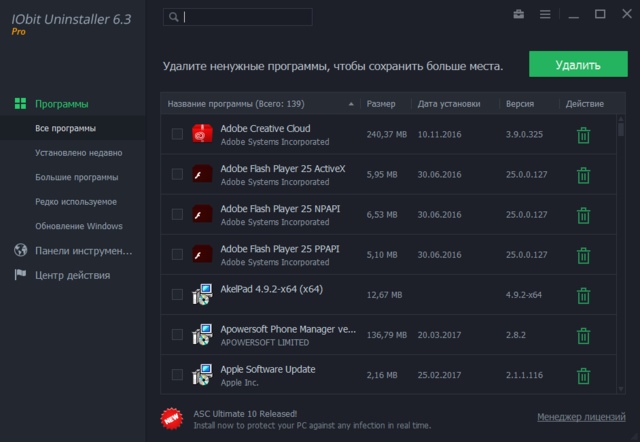
Task: Select Большие программы in the sidebar
Action: tap(77, 177)
